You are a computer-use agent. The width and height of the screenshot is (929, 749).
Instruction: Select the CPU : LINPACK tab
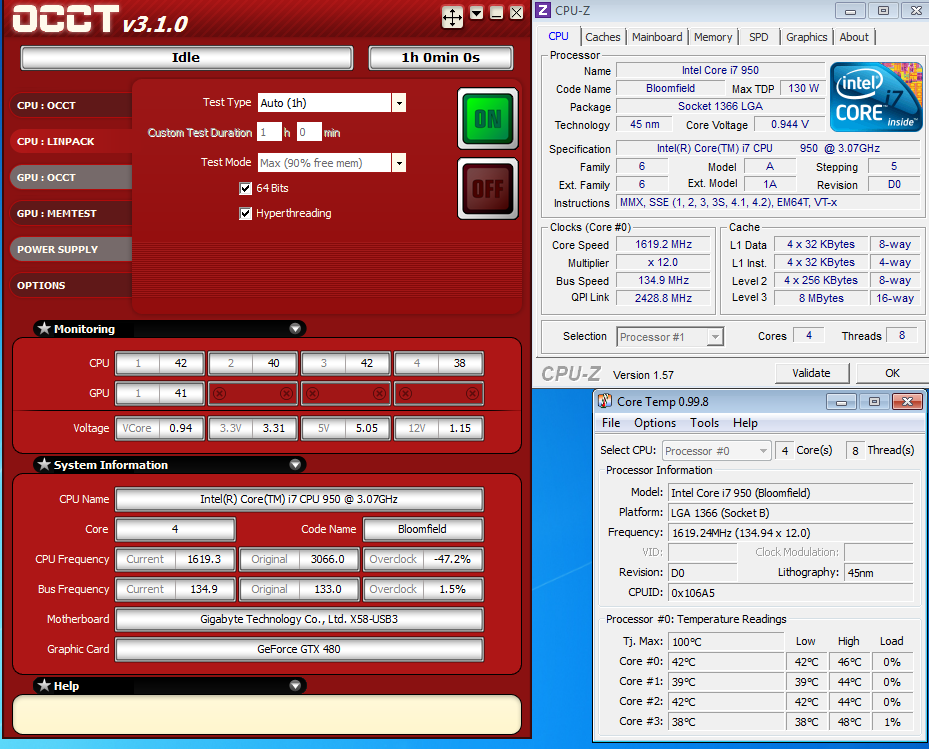(71, 142)
